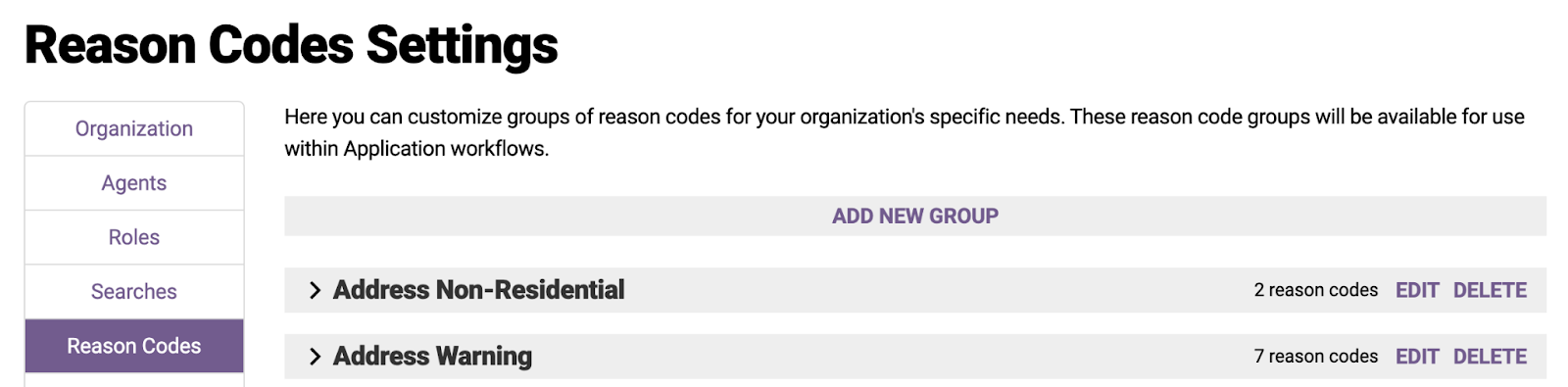
Task: Click the ADD NEW GROUP button
Action: 915,216
